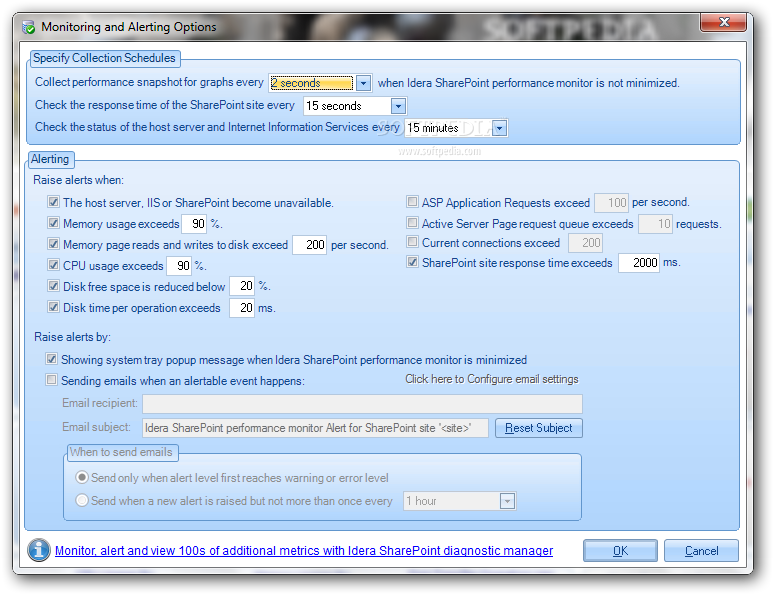Enable Active Server Page request queue alert
The image size is (774, 595).
tap(412, 223)
